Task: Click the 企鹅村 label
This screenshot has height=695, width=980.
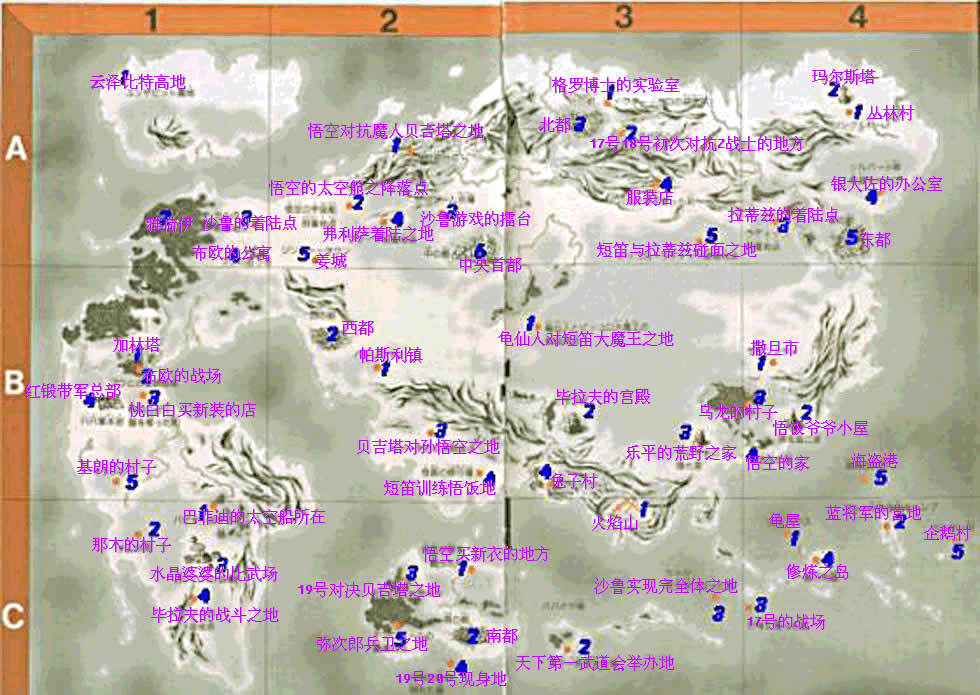Action: click(x=947, y=533)
